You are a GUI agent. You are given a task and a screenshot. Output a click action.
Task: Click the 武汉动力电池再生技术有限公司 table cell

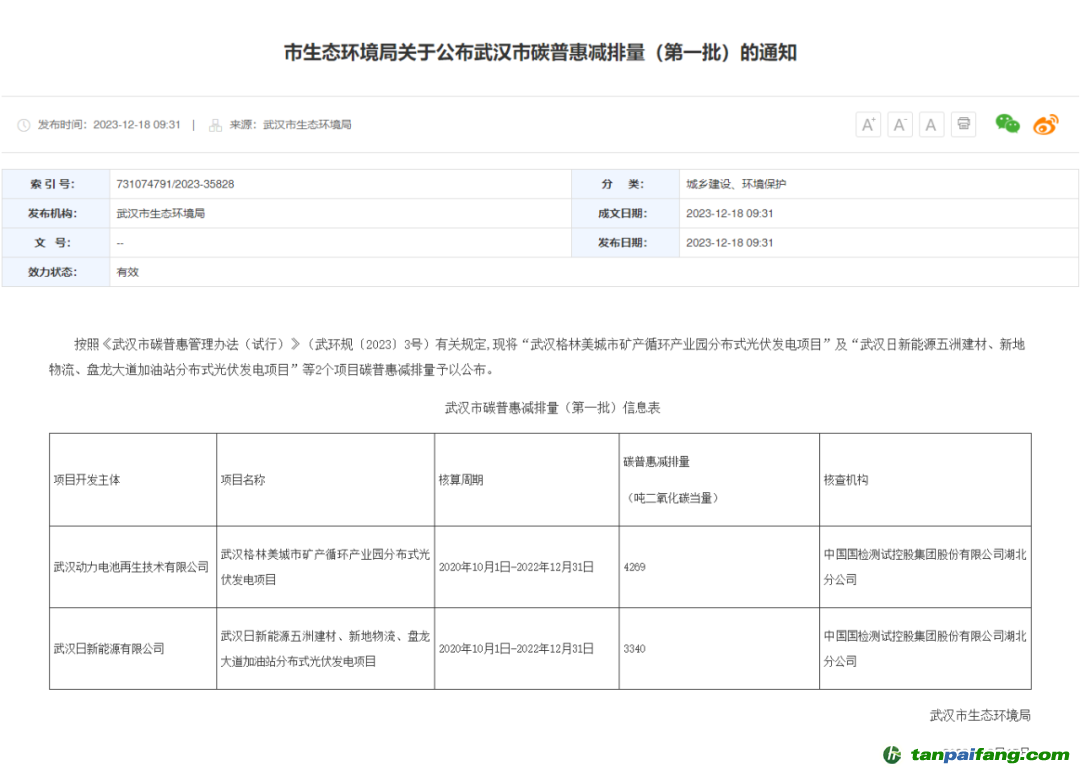pos(131,567)
